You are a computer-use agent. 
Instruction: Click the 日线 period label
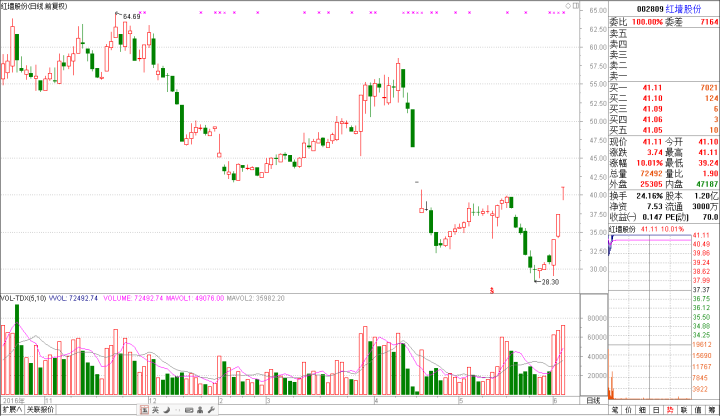[x=593, y=401]
